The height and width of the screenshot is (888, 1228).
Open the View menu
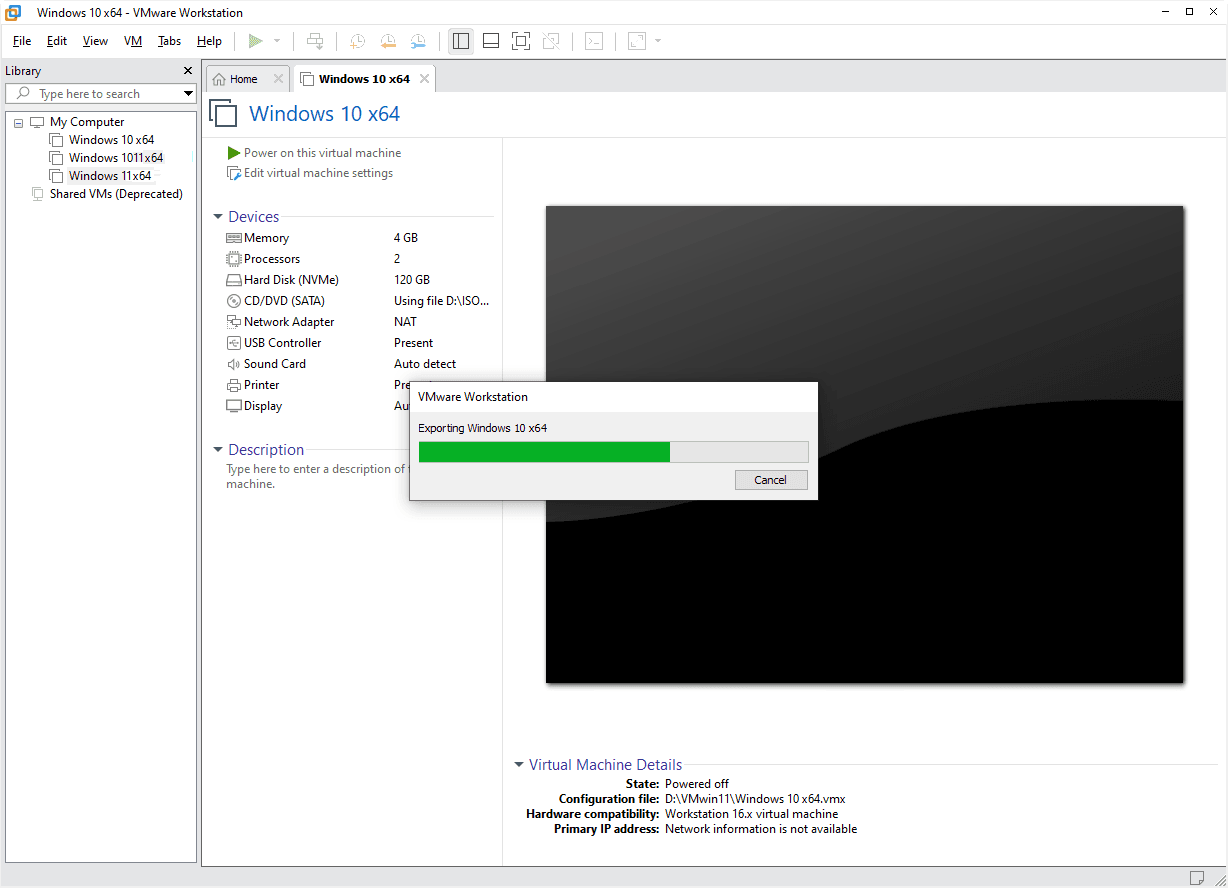point(95,41)
